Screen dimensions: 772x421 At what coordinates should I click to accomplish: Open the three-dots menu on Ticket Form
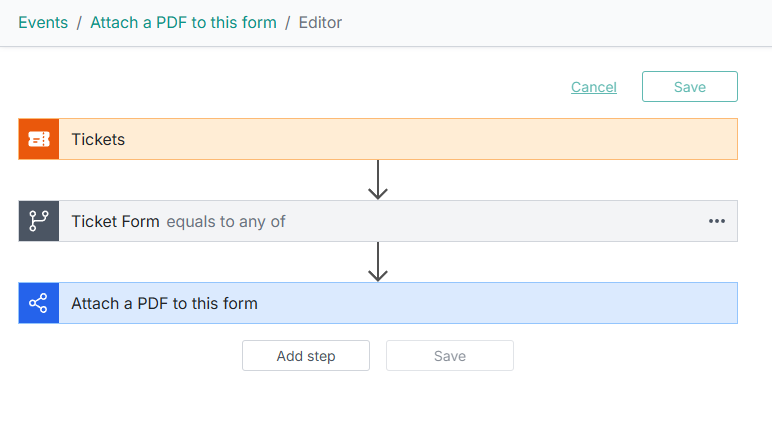pyautogui.click(x=716, y=221)
